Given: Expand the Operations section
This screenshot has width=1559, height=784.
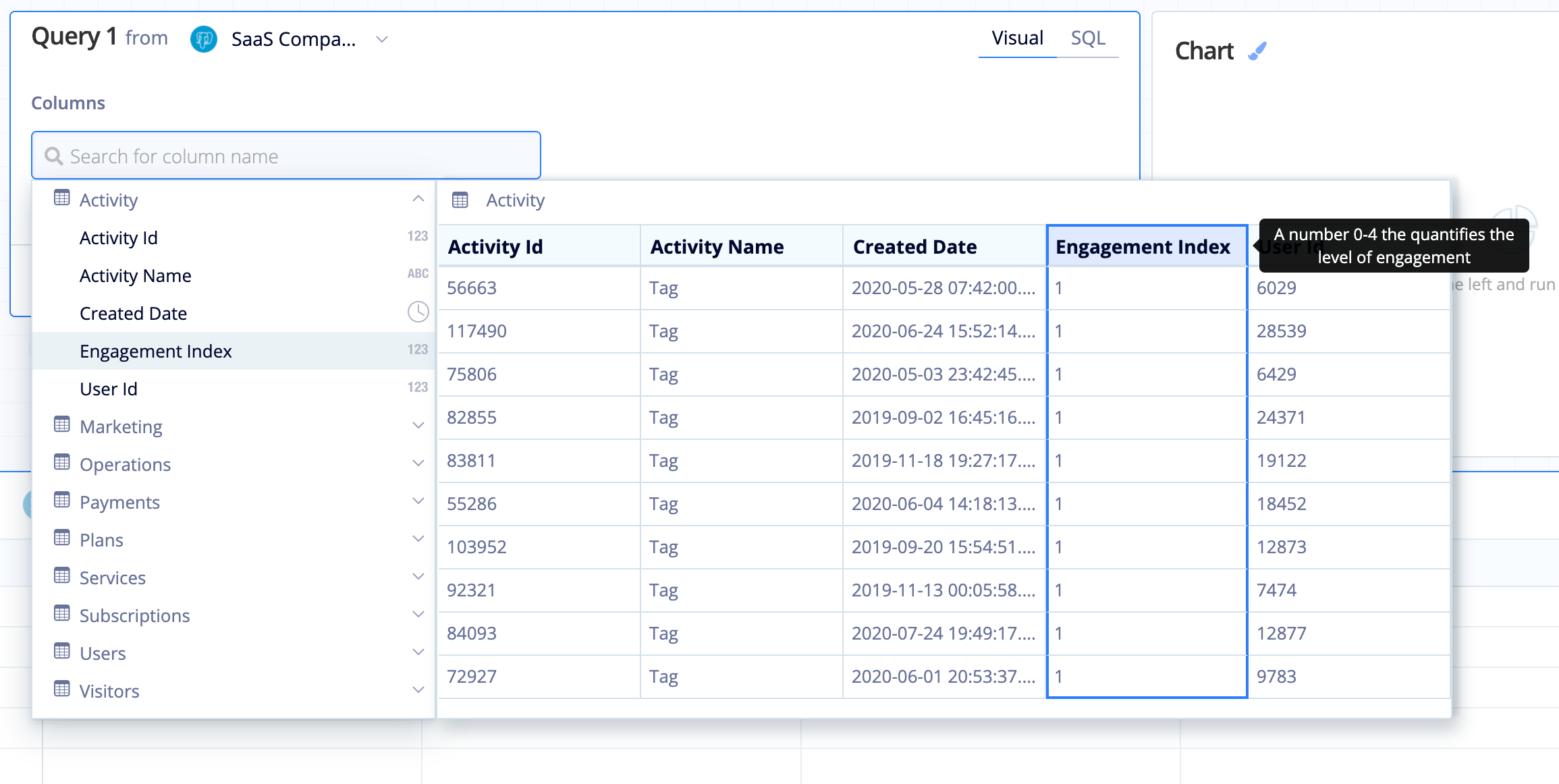Looking at the screenshot, I should (x=418, y=463).
